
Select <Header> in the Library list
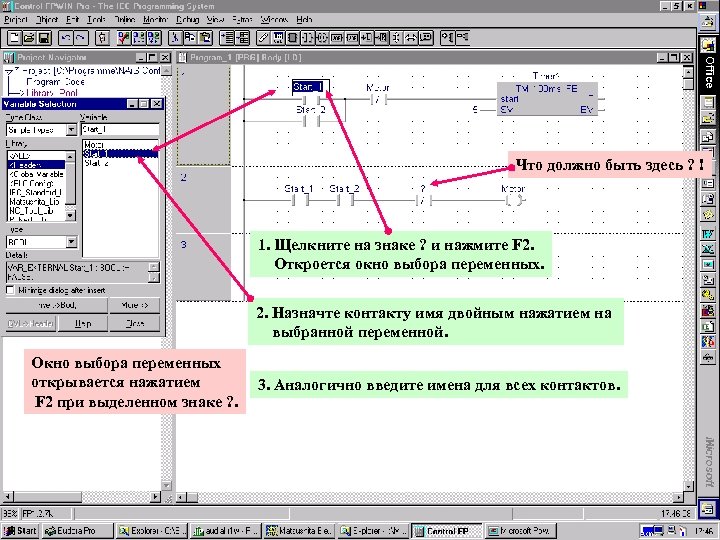36,165
